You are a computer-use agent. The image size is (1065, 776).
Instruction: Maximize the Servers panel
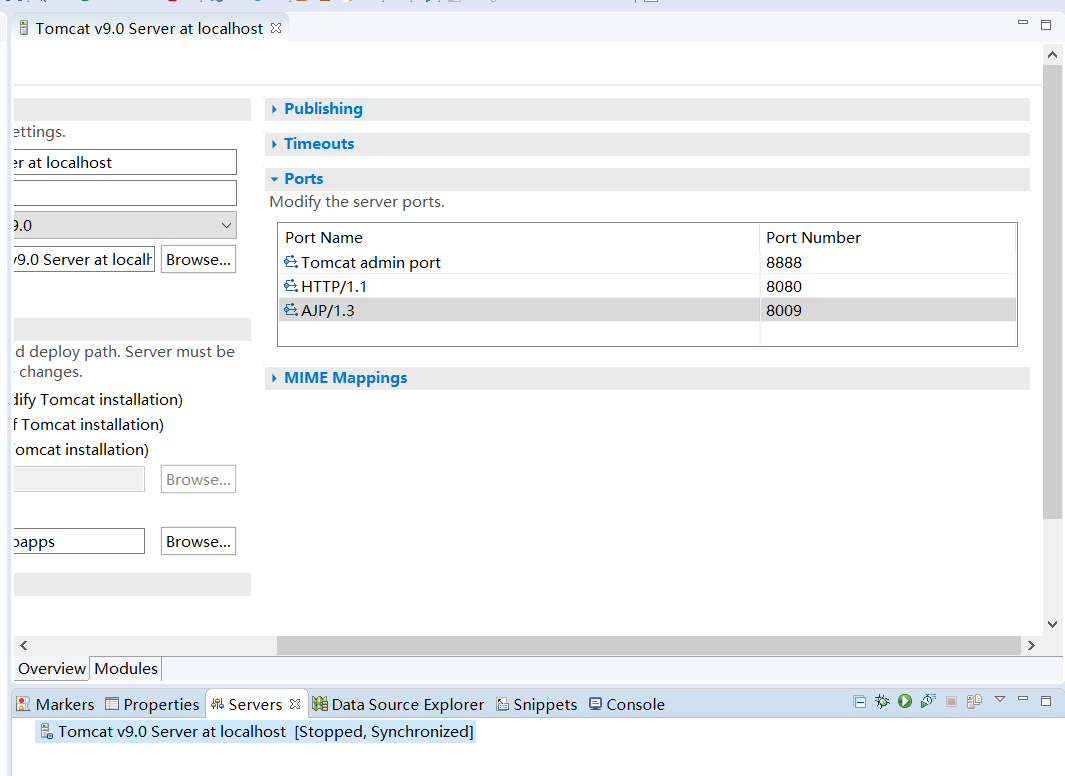tap(1046, 701)
